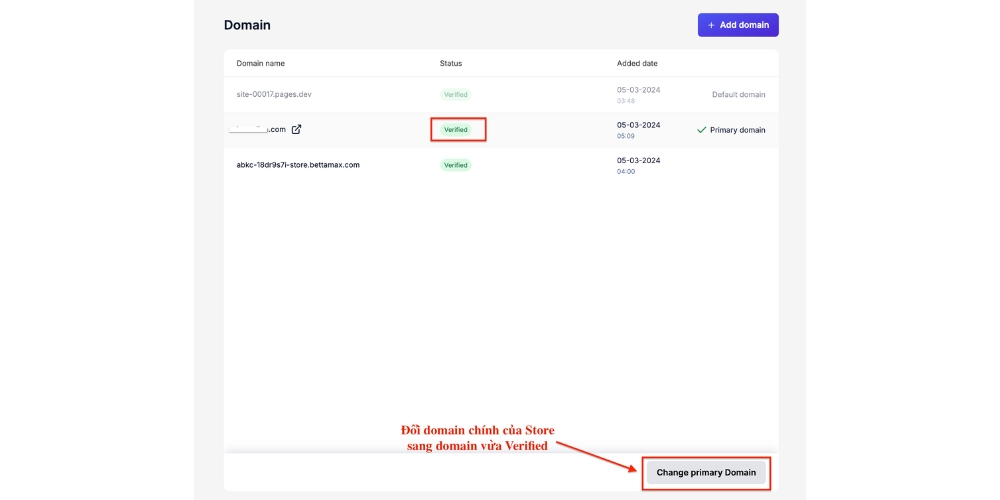Viewport: 1000px width, 500px height.
Task: Click the Verified badge highlighted in red box
Action: (456, 130)
